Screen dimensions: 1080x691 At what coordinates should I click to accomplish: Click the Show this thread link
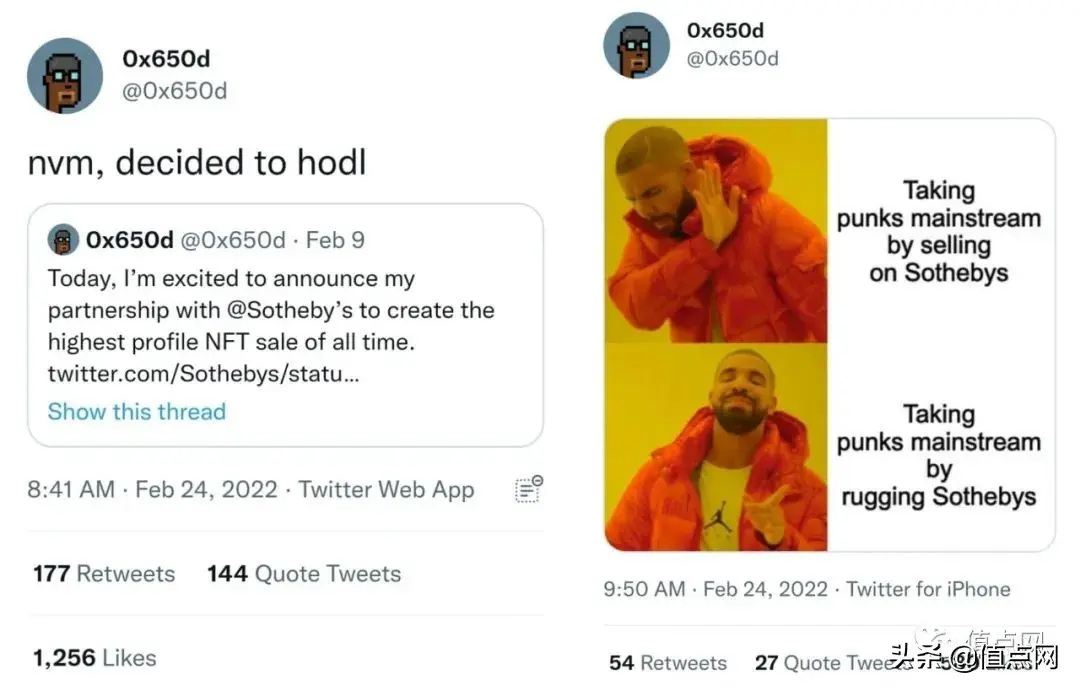(x=137, y=411)
